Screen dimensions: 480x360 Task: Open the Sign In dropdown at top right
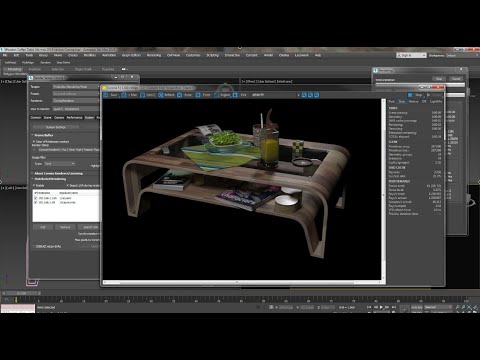coord(411,55)
